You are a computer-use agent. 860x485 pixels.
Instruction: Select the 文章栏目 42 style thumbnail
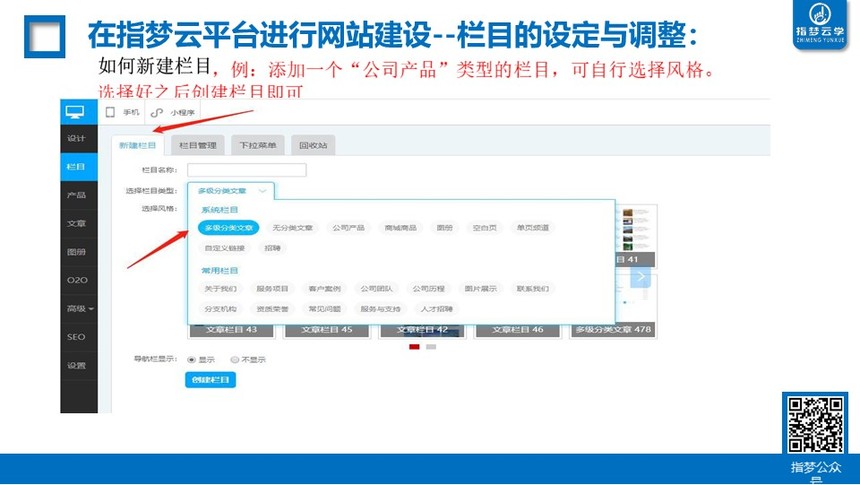click(422, 330)
